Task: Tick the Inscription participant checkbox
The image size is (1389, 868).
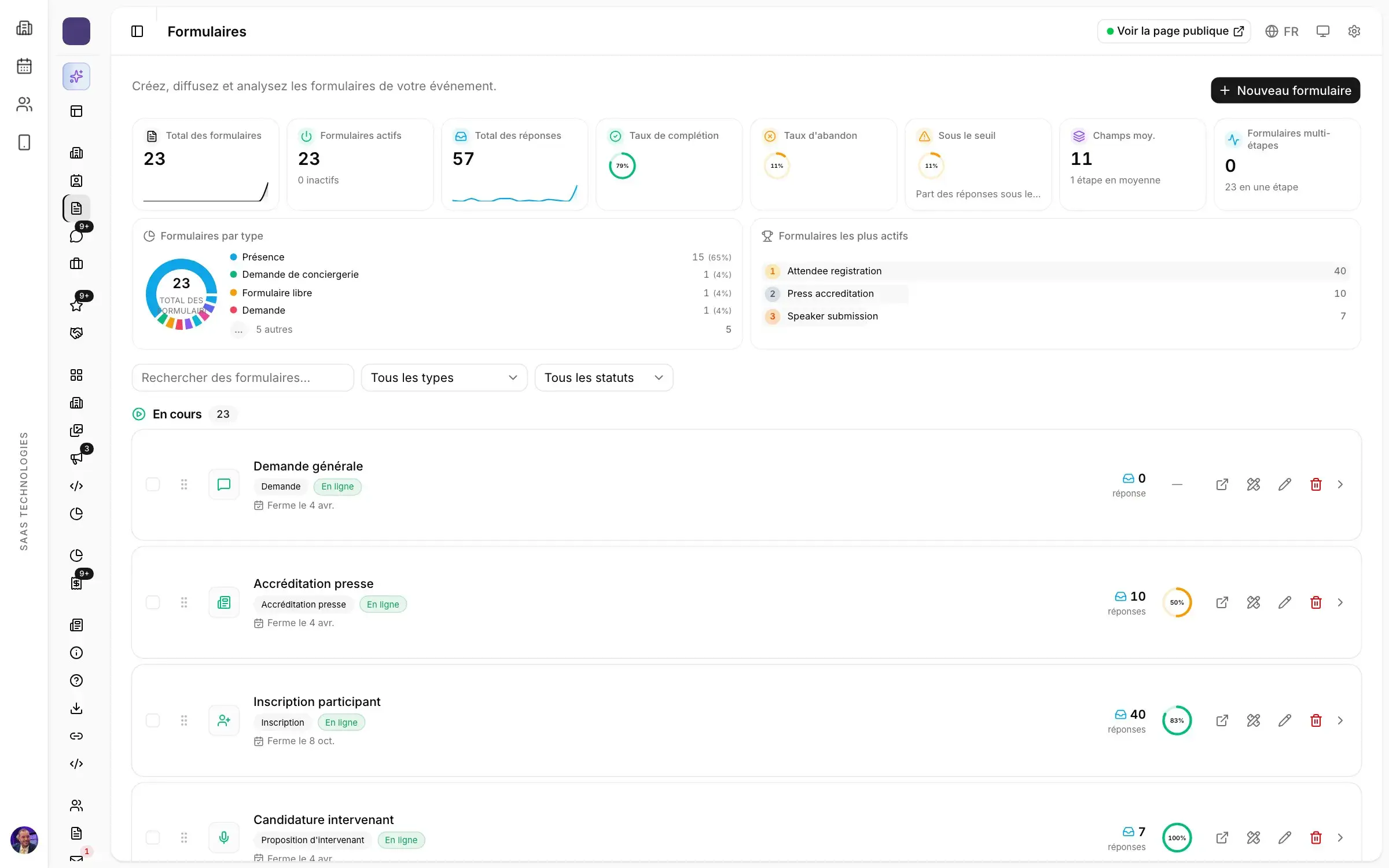Action: point(153,720)
